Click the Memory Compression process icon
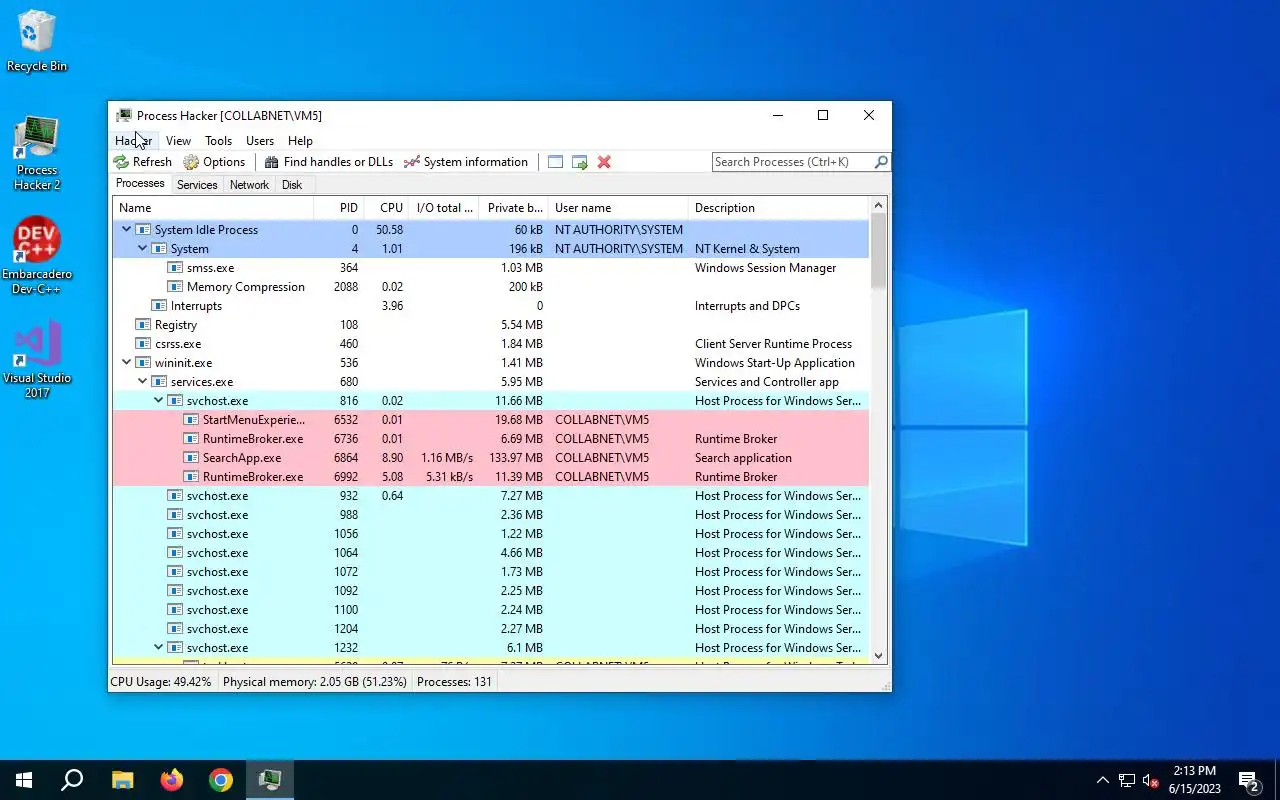Image resolution: width=1280 pixels, height=800 pixels. (175, 286)
